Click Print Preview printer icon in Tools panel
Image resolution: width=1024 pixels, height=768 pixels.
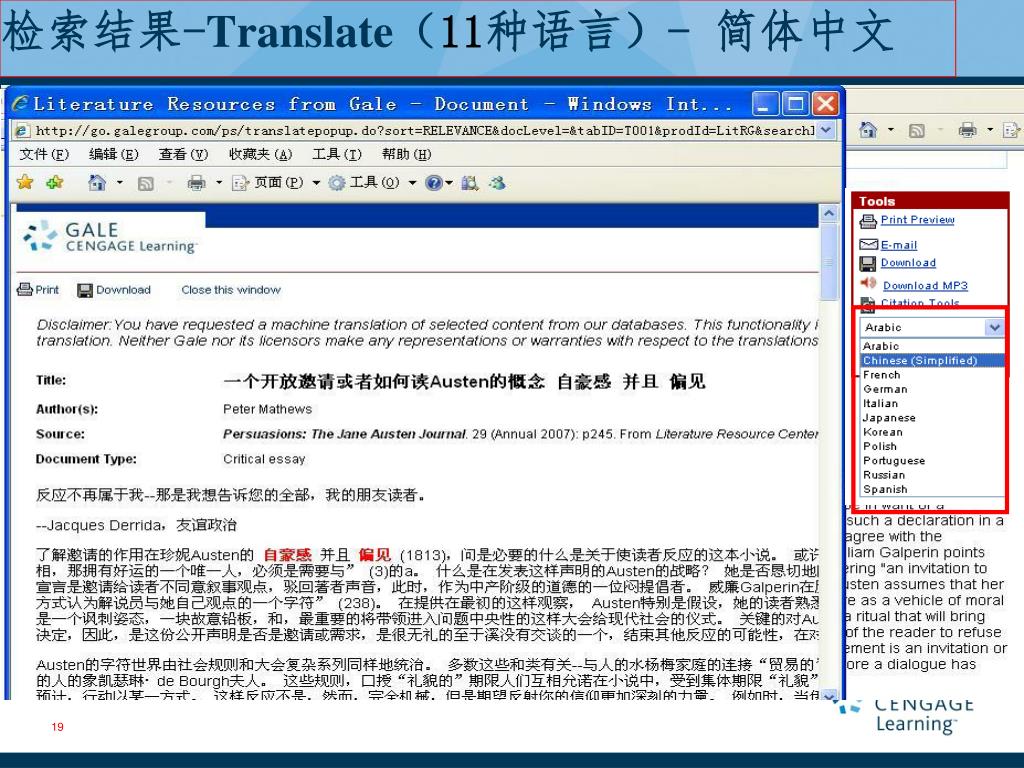coord(868,221)
